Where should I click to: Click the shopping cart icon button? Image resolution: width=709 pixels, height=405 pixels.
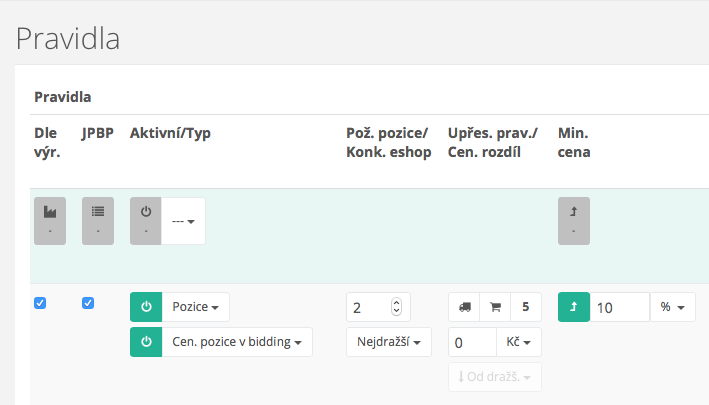[x=495, y=307]
